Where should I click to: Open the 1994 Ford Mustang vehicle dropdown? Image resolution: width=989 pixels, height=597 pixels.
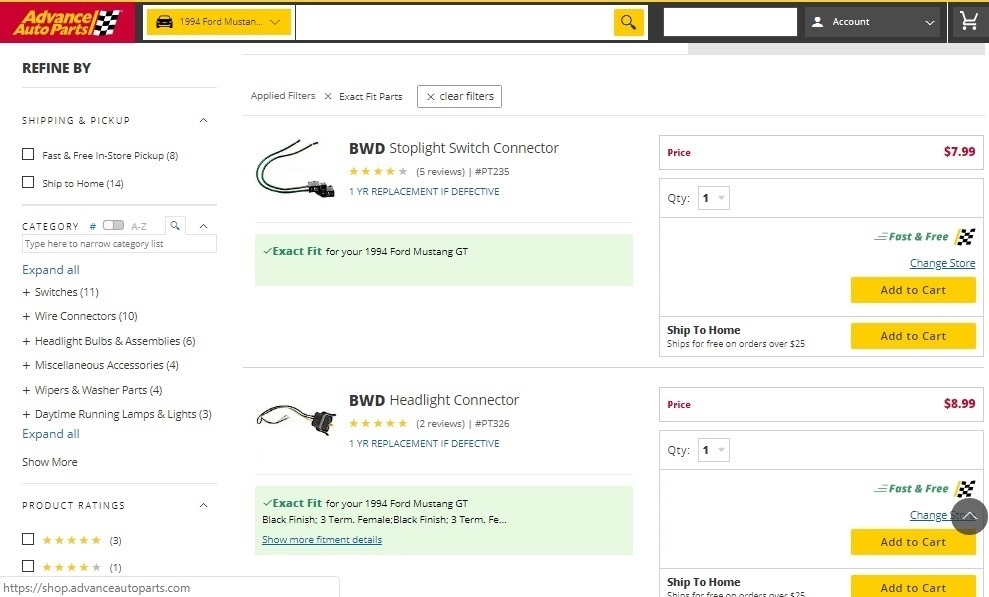click(x=219, y=22)
